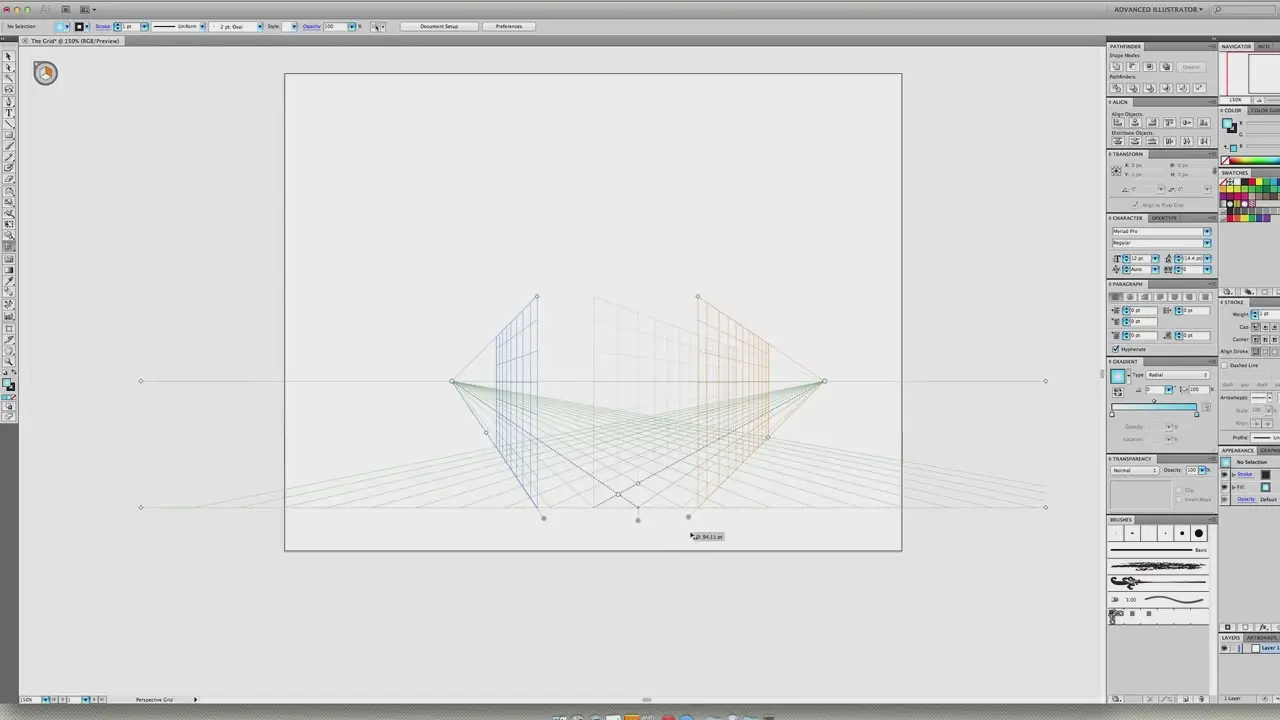The height and width of the screenshot is (720, 1280).
Task: Select the Direct Selection tool
Action: (9, 68)
